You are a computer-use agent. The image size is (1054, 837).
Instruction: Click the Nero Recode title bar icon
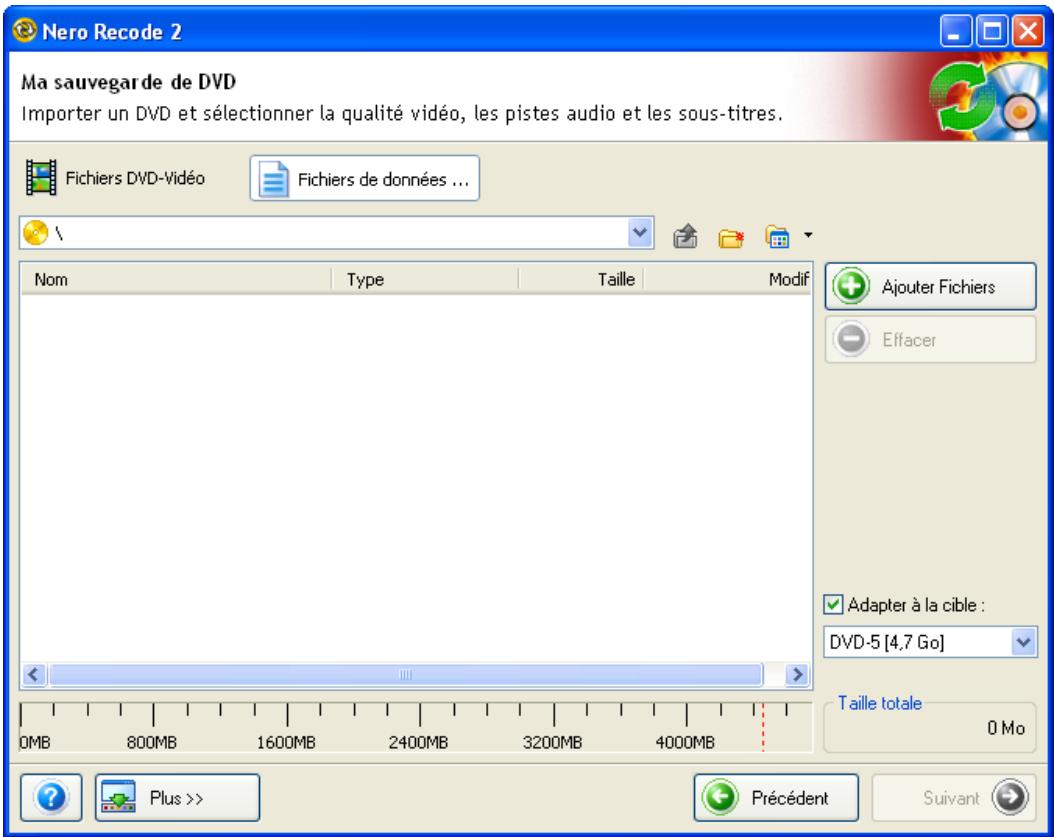tap(25, 30)
